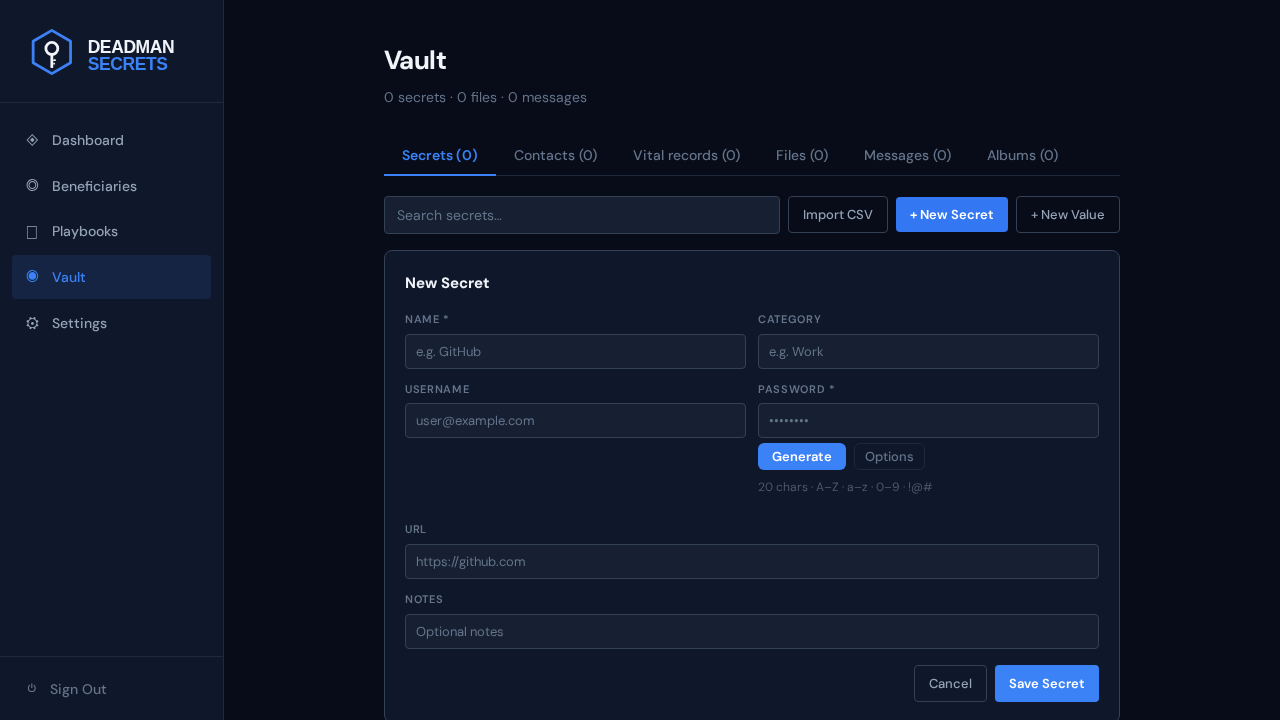1280x720 pixels.
Task: Open Dashboard via its sidebar icon
Action: click(x=32, y=140)
